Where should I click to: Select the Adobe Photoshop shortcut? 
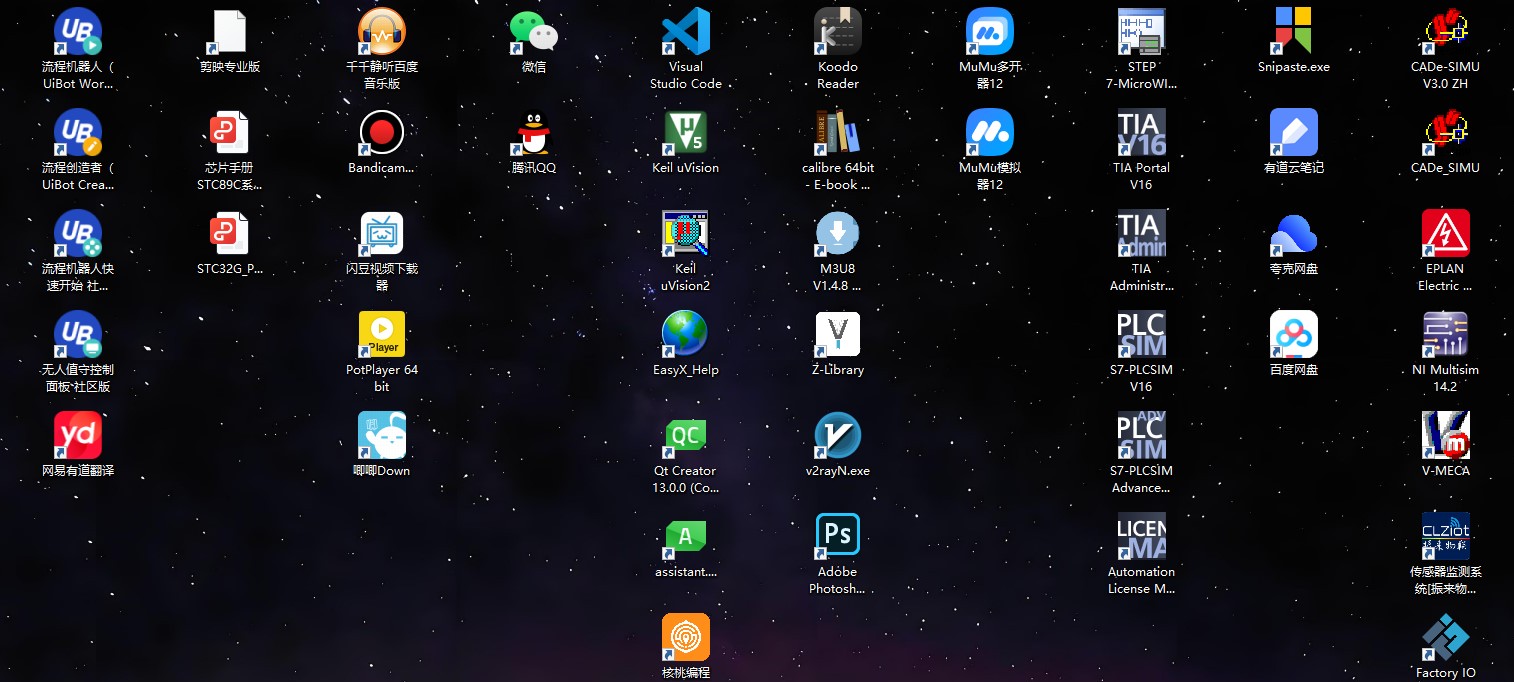pos(838,537)
